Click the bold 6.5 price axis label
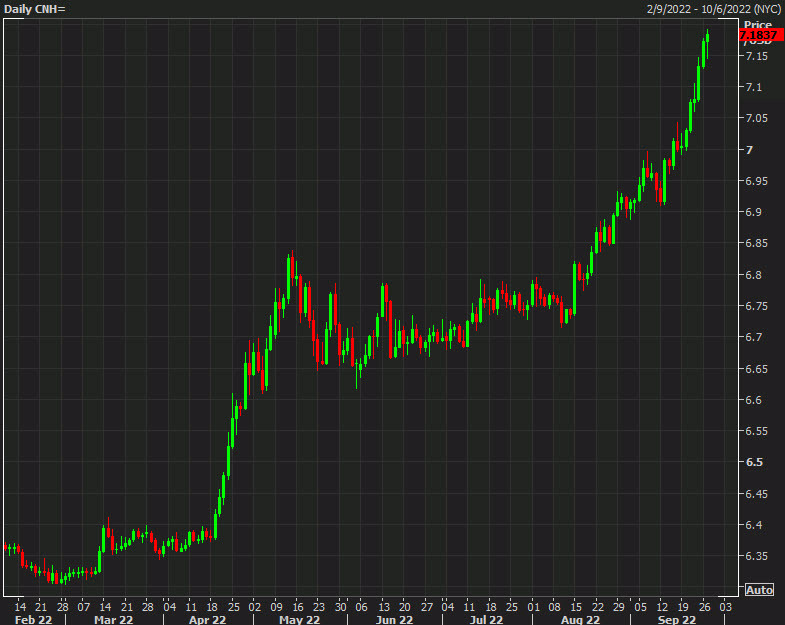 [754, 462]
